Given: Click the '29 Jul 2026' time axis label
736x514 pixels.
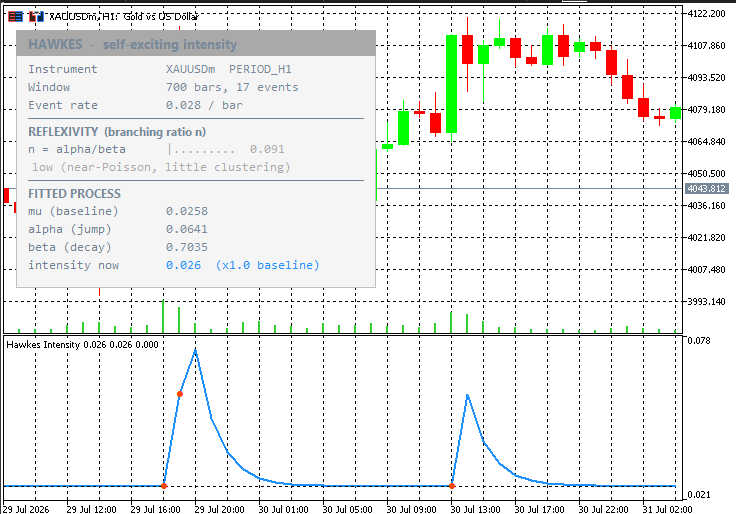Looking at the screenshot, I should 26,509.
